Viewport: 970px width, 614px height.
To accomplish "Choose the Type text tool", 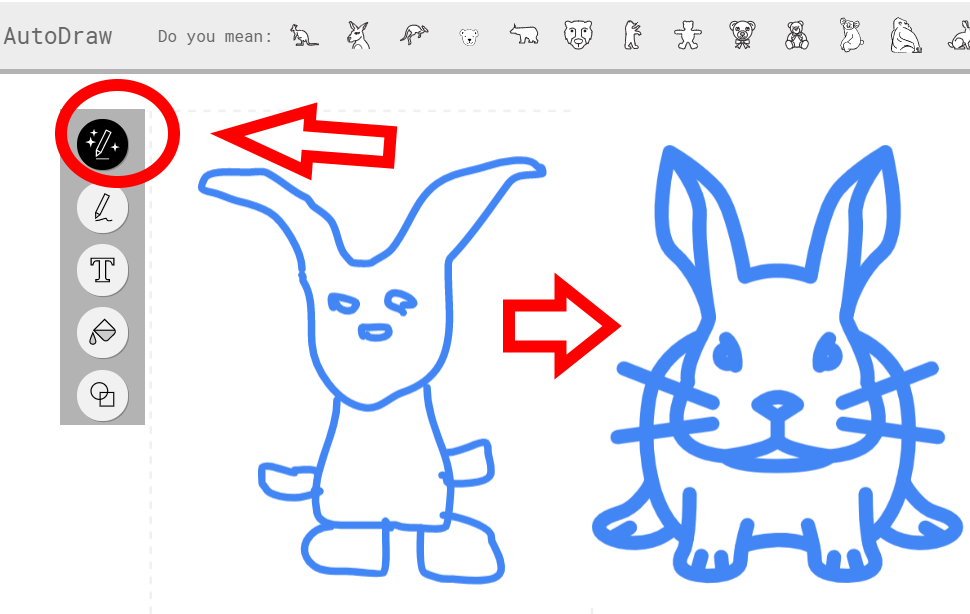I will pos(103,270).
